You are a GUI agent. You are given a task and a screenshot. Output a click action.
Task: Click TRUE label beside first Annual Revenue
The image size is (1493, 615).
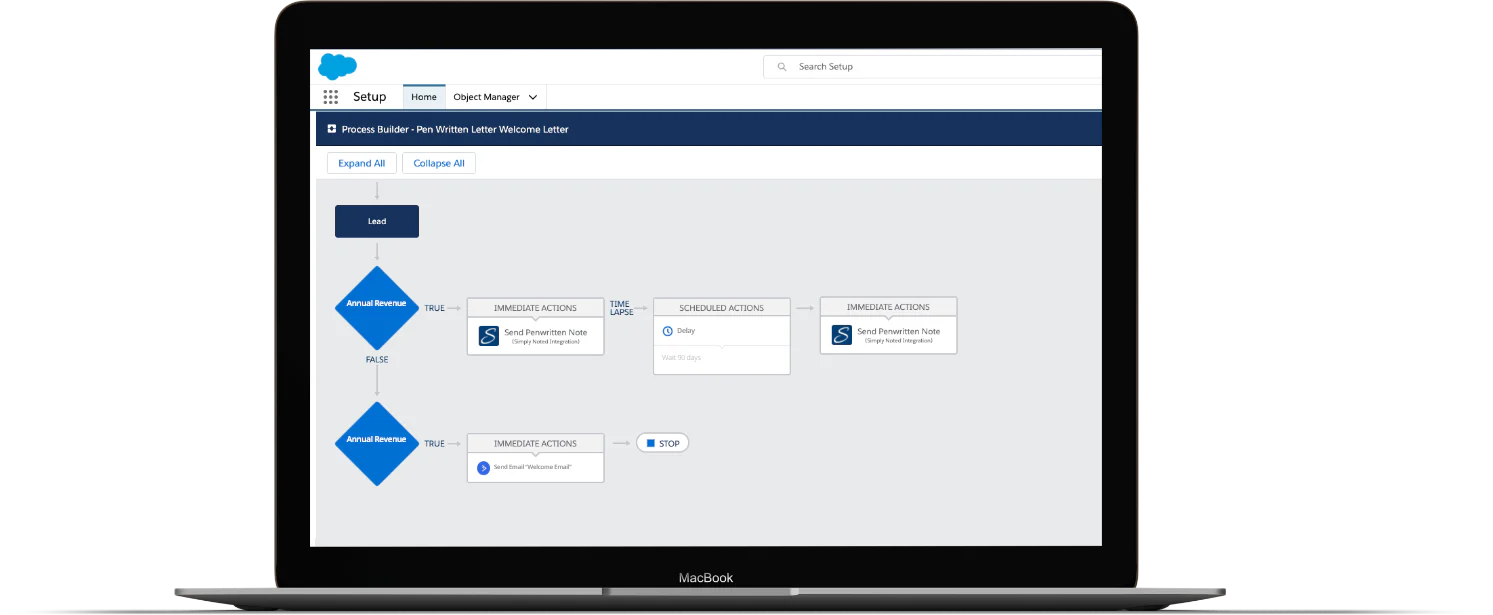pyautogui.click(x=435, y=308)
